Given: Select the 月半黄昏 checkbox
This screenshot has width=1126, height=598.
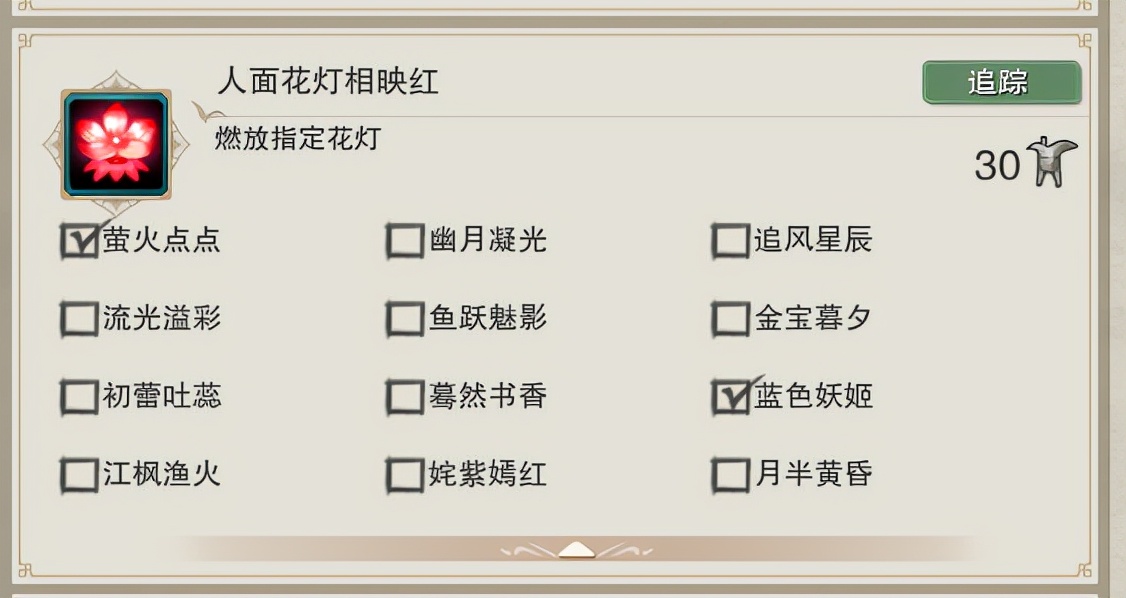Looking at the screenshot, I should point(731,474).
